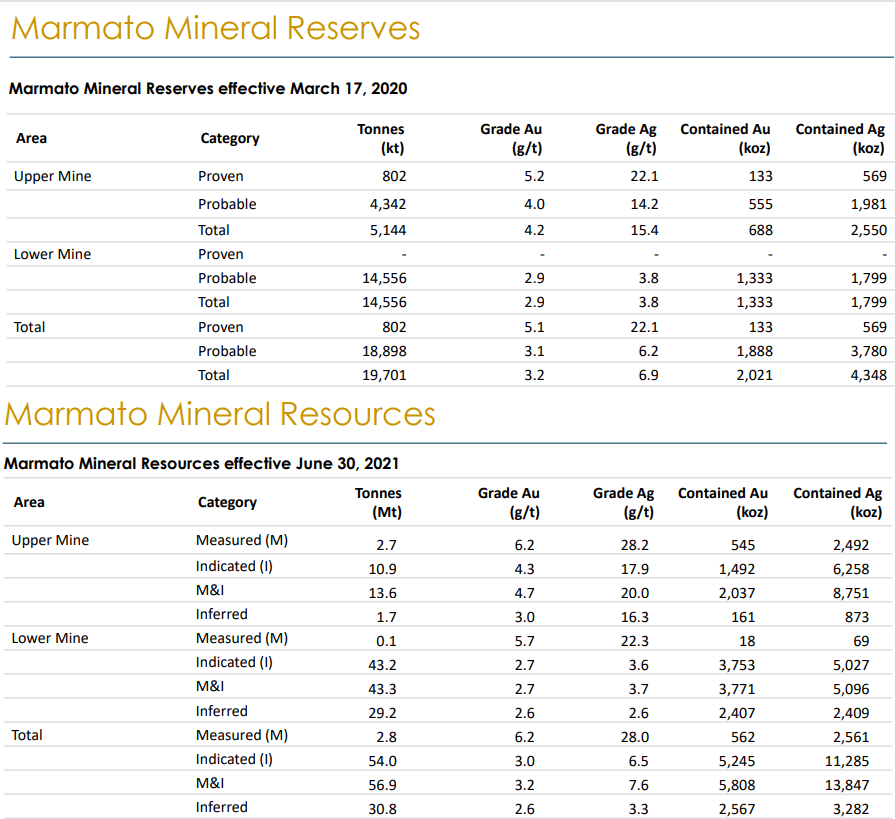
Task: Click silver grade 22.3 for Lower Mine Measured
Action: click(635, 642)
